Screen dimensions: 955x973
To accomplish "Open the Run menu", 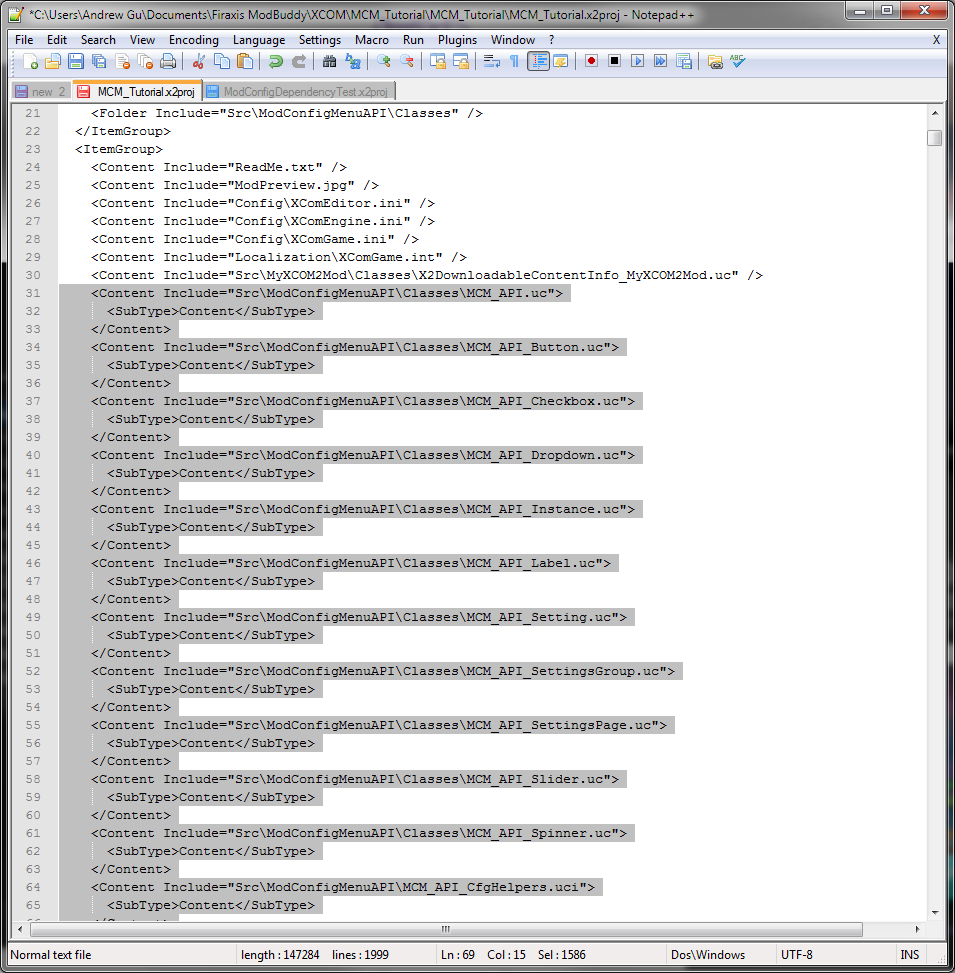I will [413, 40].
